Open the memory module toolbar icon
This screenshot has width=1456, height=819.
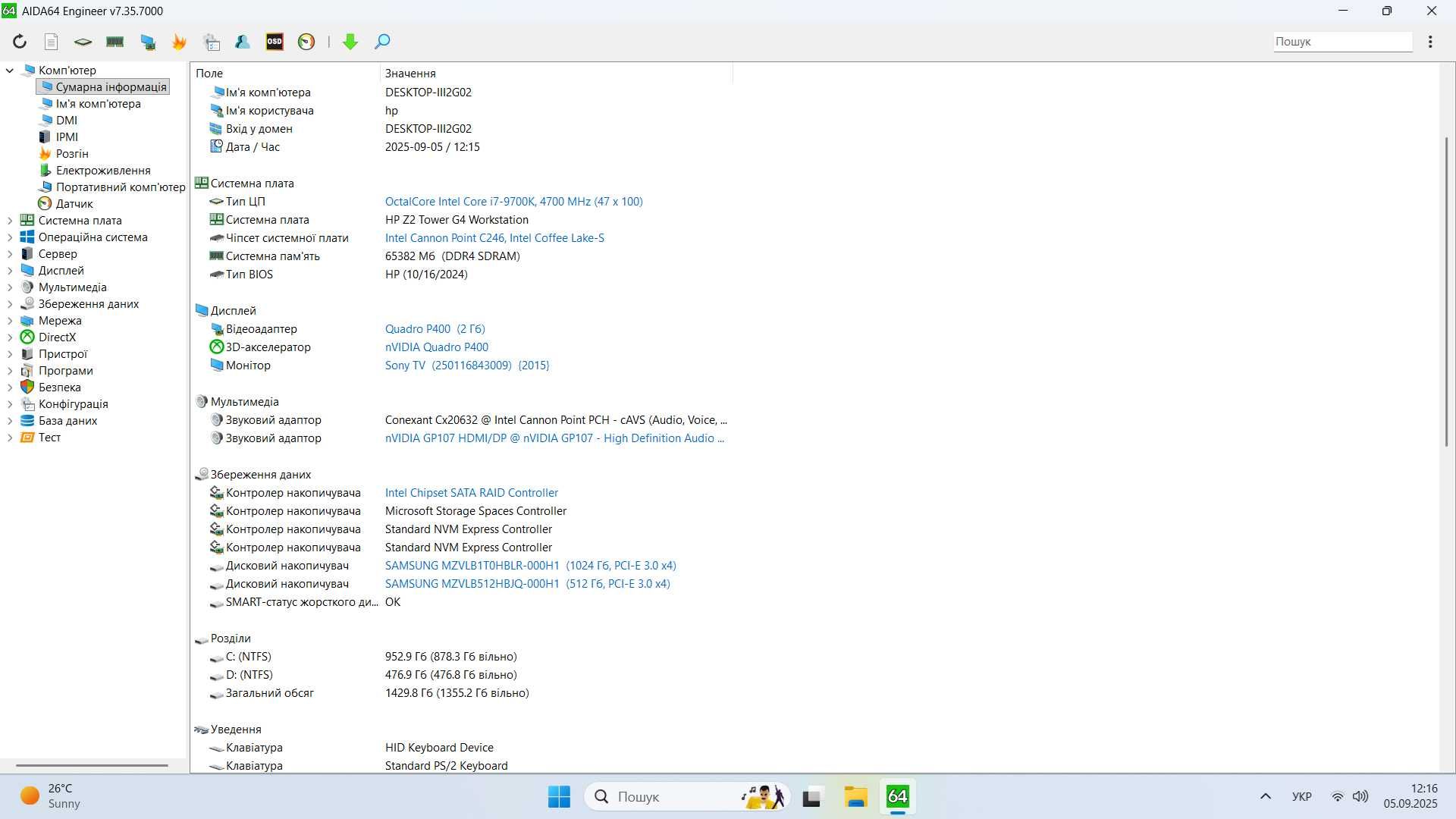pos(115,42)
